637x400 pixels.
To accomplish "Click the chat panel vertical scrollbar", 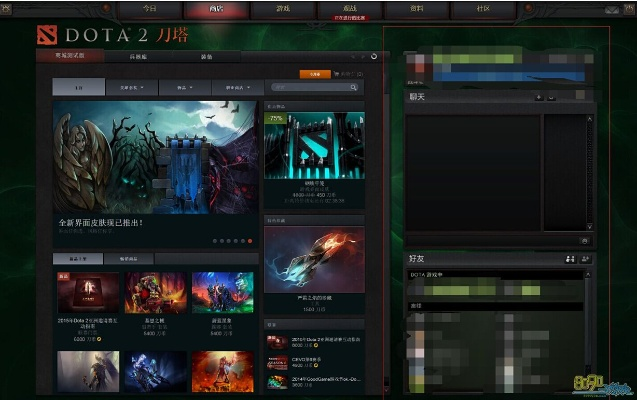I will point(589,170).
